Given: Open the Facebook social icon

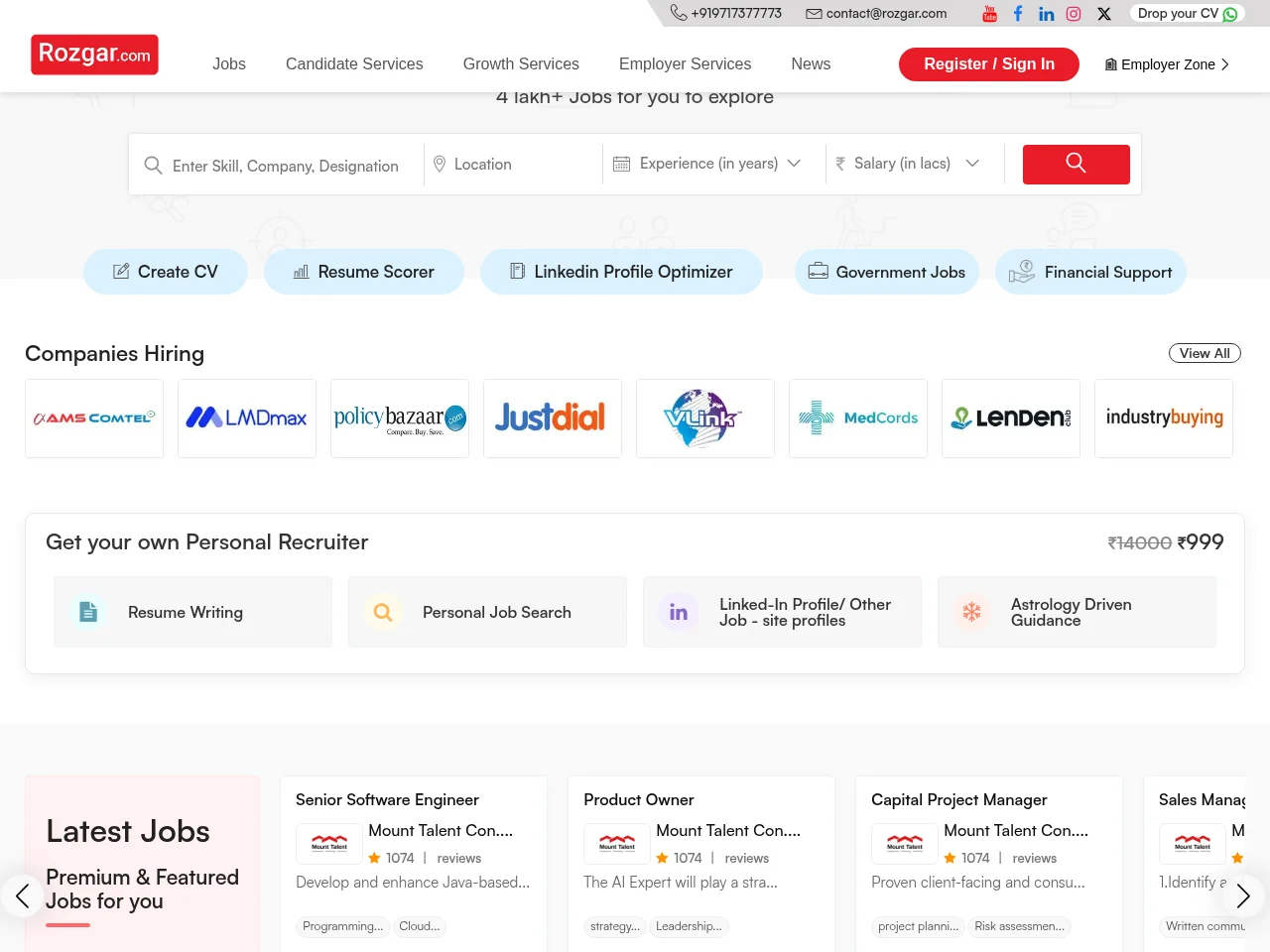Looking at the screenshot, I should 1018,13.
